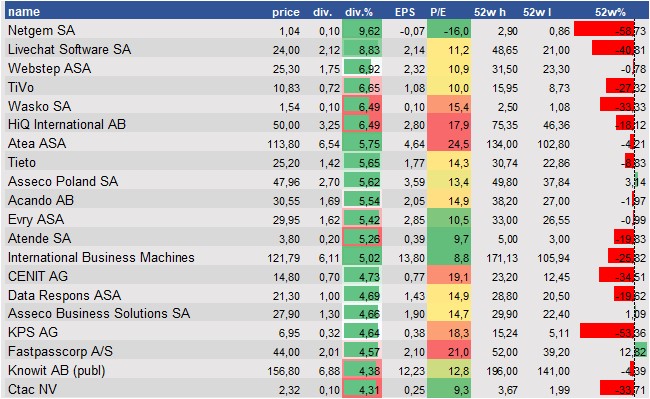650x399 pixels.
Task: Open the Netgem SA row
Action: click(x=327, y=30)
